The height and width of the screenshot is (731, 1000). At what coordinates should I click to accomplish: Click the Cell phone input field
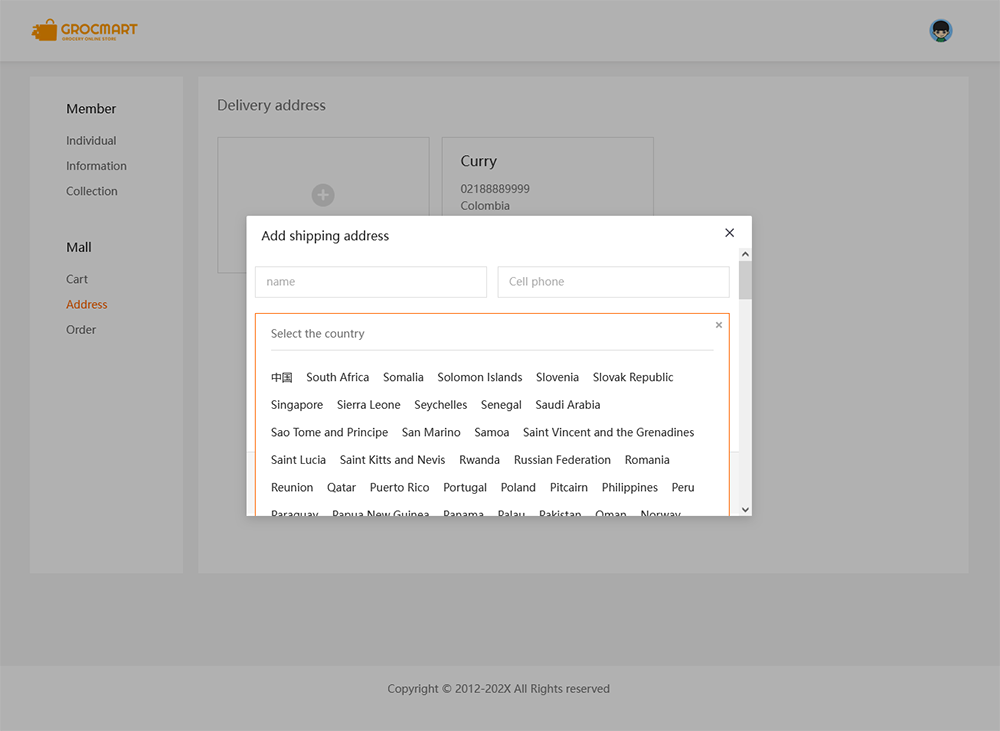click(x=613, y=282)
